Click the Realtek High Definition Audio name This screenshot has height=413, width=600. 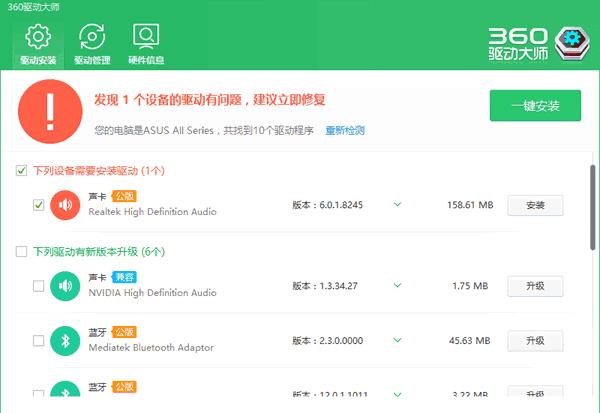tap(152, 212)
